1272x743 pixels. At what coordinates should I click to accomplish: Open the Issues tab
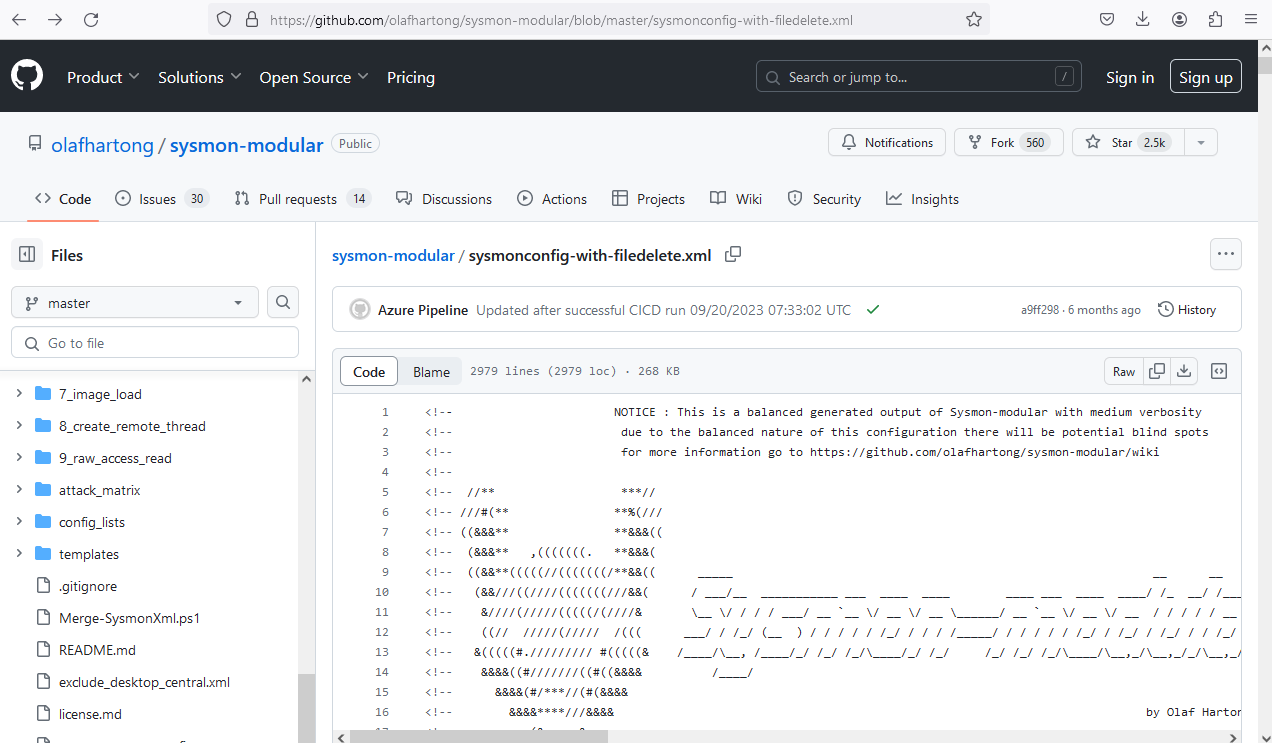(x=161, y=199)
